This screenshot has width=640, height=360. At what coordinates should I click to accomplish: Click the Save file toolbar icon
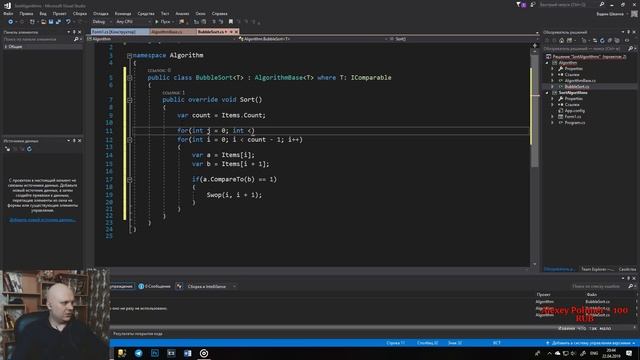coord(51,22)
